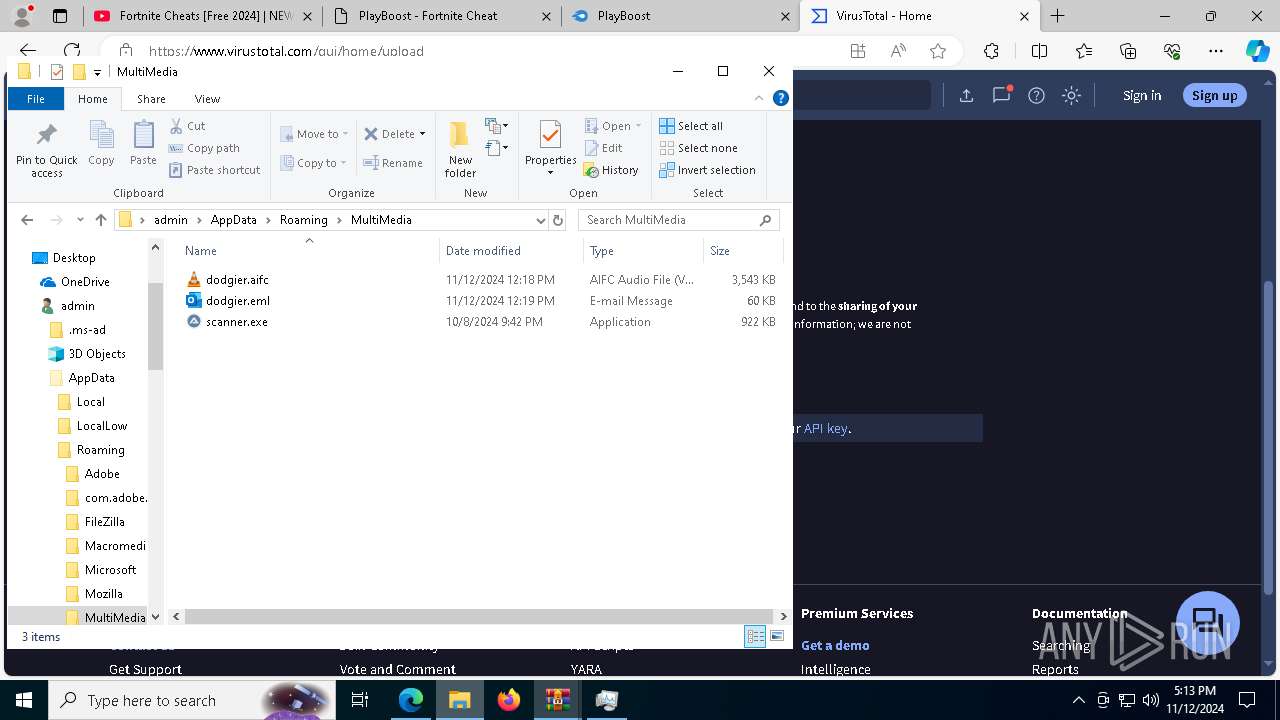This screenshot has height=720, width=1280.
Task: Click Edge favorites star icon
Action: tap(937, 51)
